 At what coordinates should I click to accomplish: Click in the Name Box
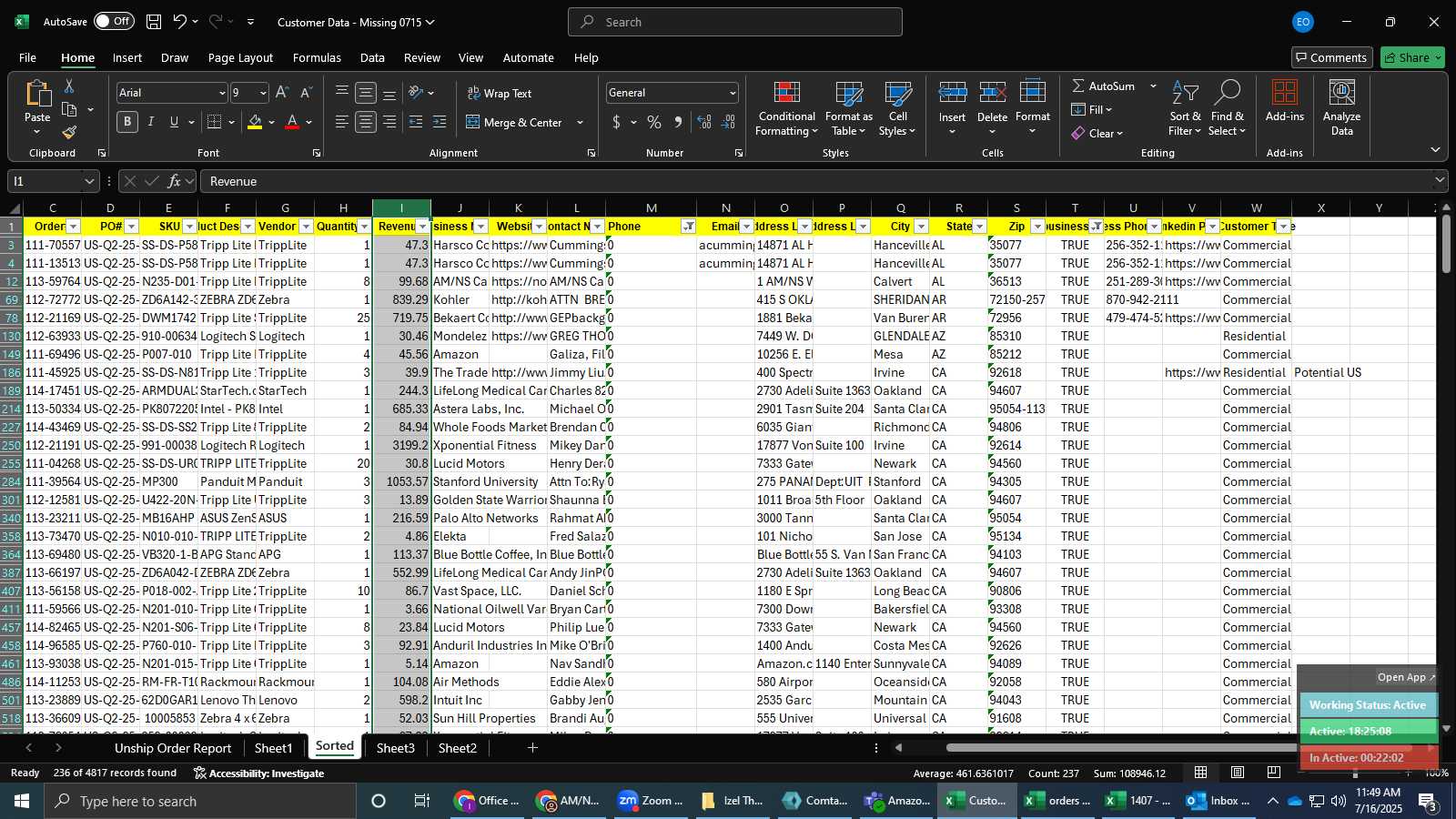[45, 181]
